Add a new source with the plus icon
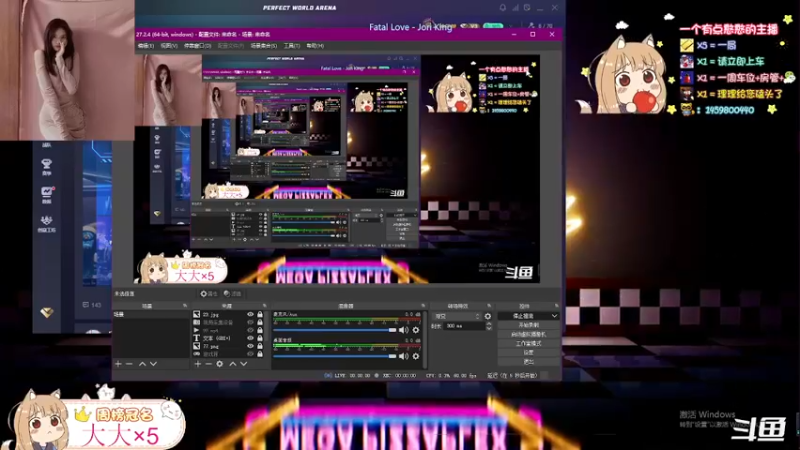The height and width of the screenshot is (450, 800). click(197, 364)
